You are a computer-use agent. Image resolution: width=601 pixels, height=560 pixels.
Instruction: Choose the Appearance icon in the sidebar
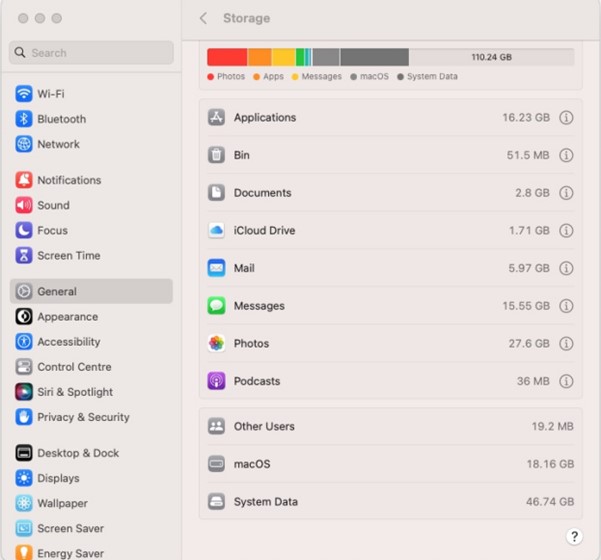point(24,317)
